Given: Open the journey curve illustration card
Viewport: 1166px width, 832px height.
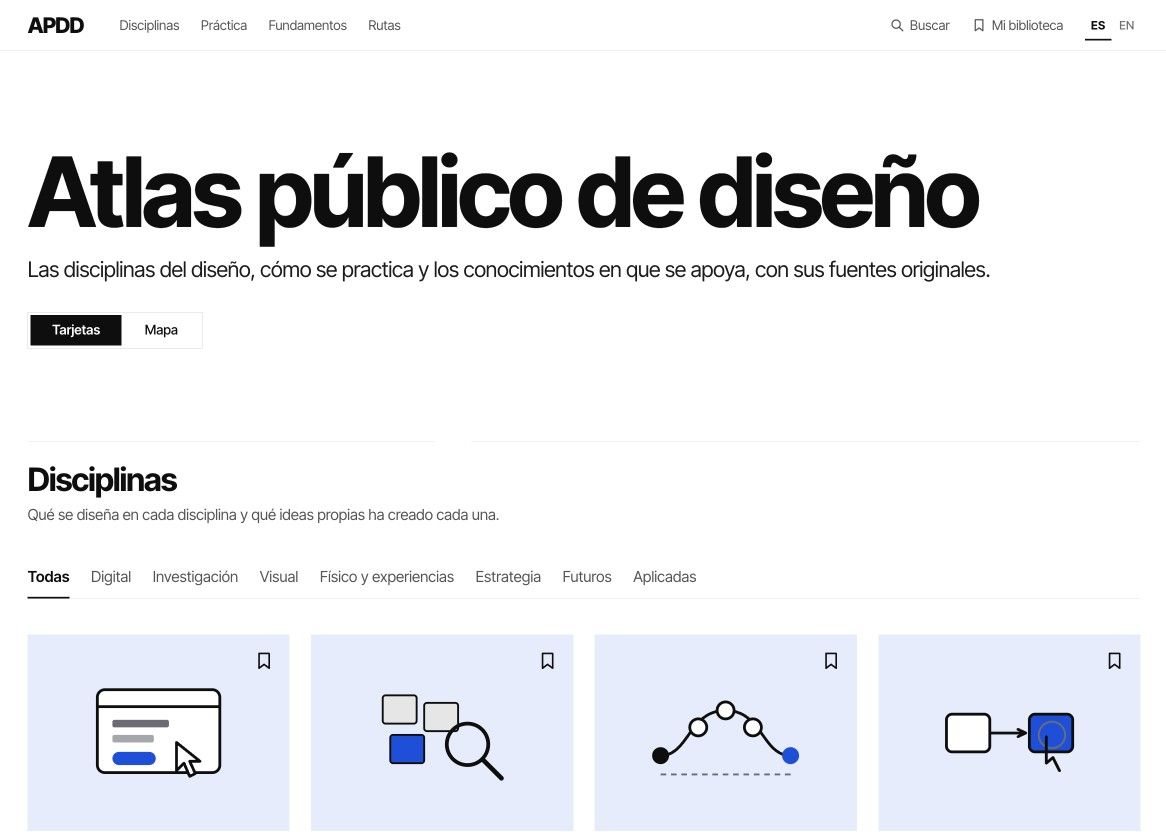Looking at the screenshot, I should tap(726, 738).
